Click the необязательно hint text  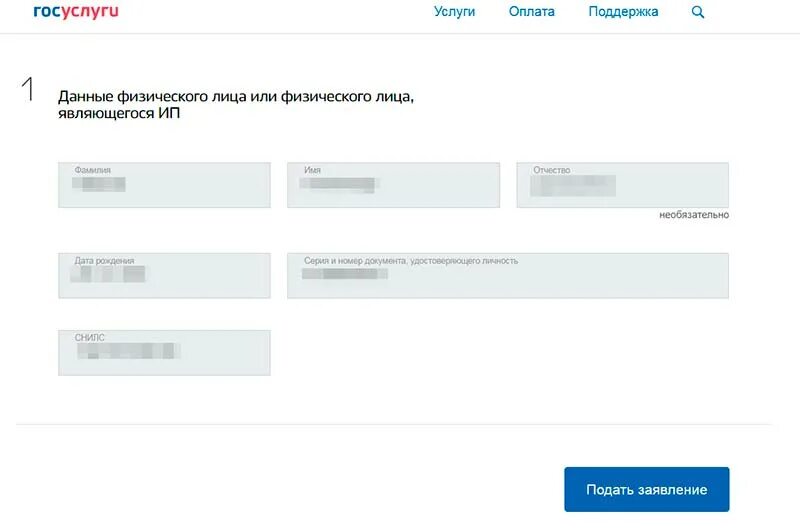694,215
